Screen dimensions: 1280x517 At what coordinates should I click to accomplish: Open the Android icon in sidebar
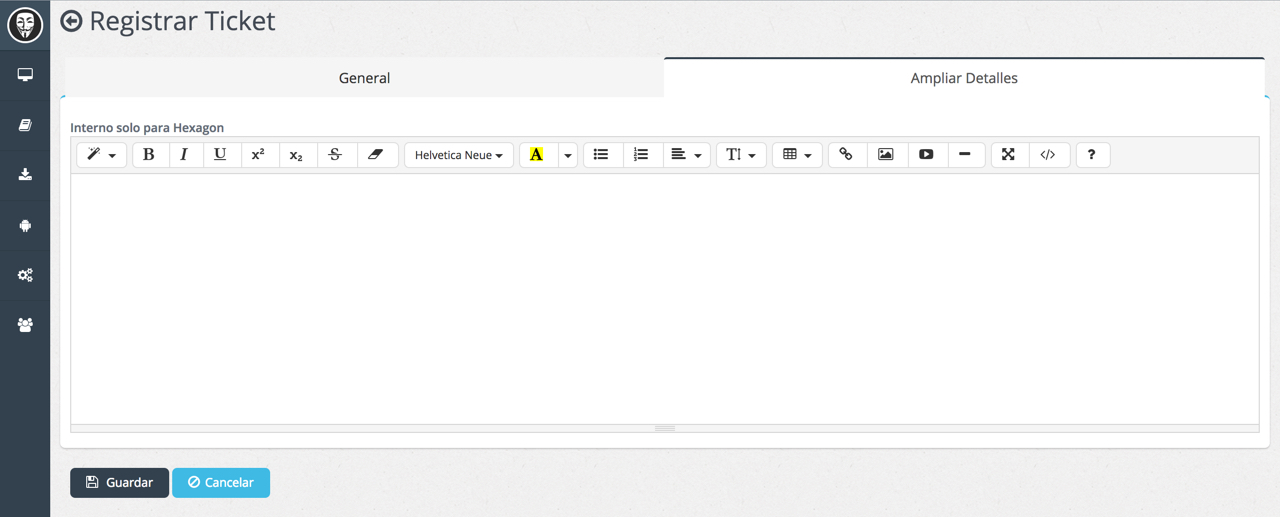(x=25, y=225)
